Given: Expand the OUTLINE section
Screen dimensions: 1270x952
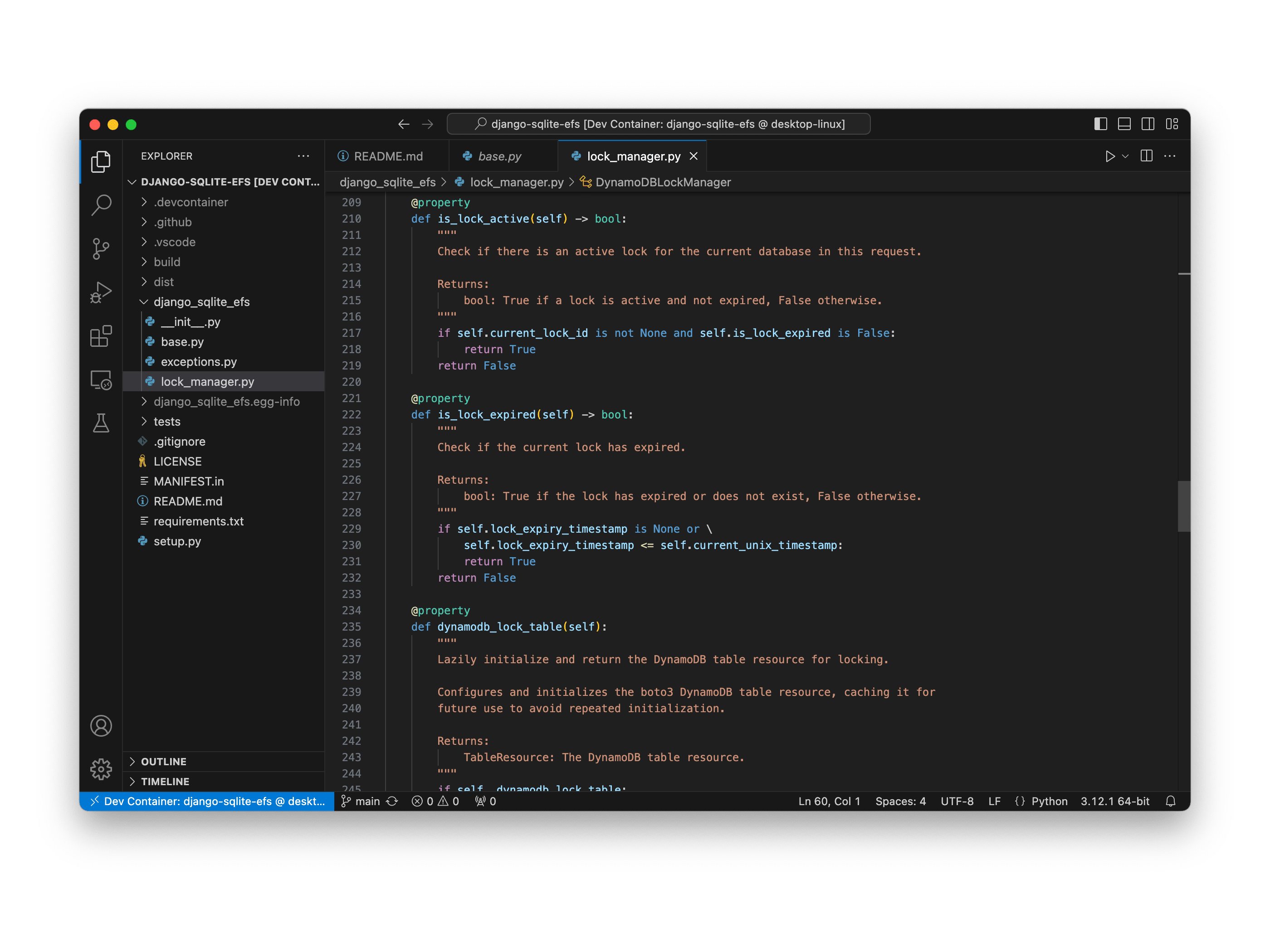Looking at the screenshot, I should [224, 762].
